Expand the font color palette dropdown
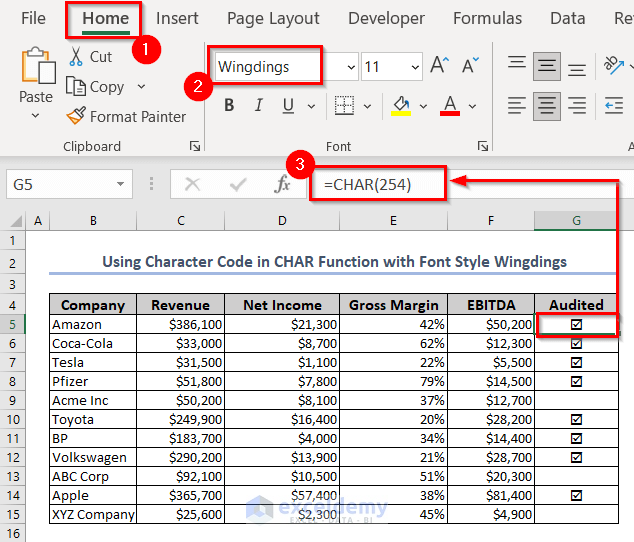The height and width of the screenshot is (542, 634). pyautogui.click(x=472, y=106)
